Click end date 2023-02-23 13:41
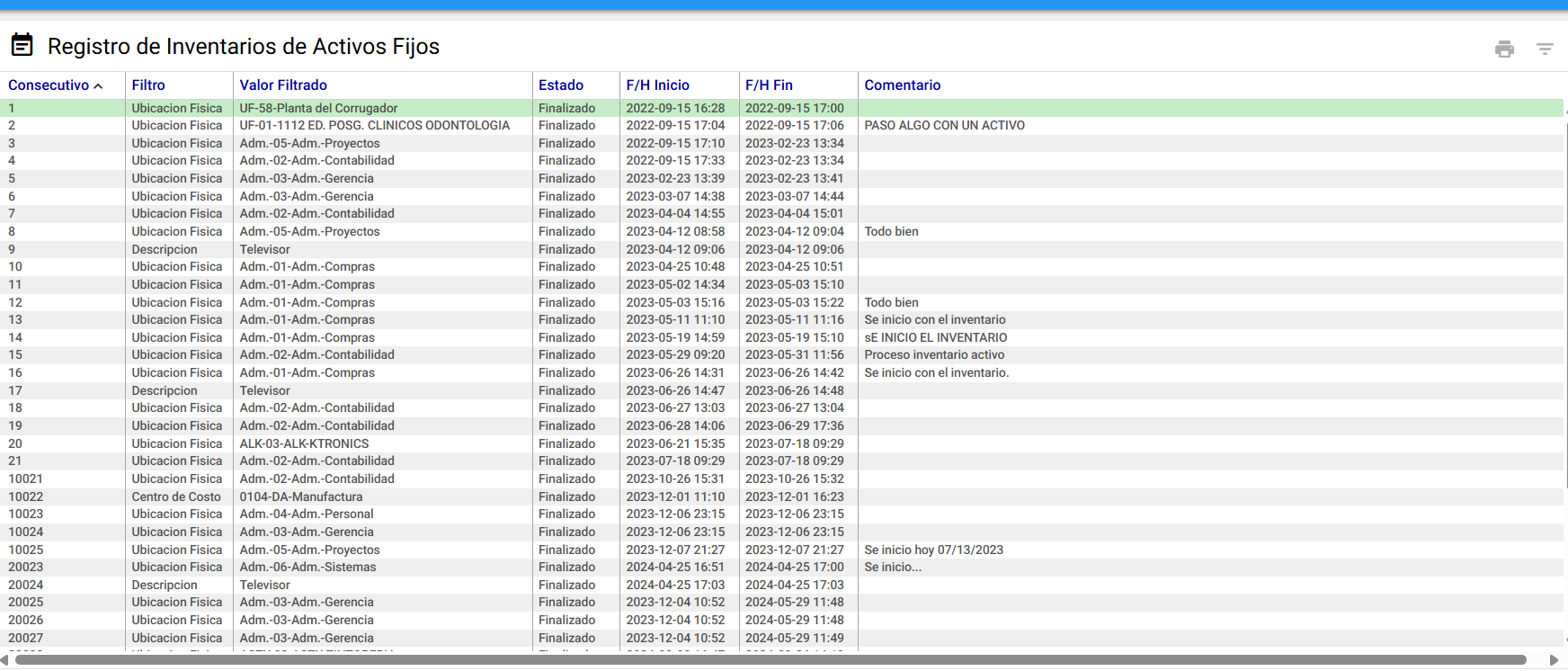Image resolution: width=1568 pixels, height=671 pixels. (x=795, y=179)
